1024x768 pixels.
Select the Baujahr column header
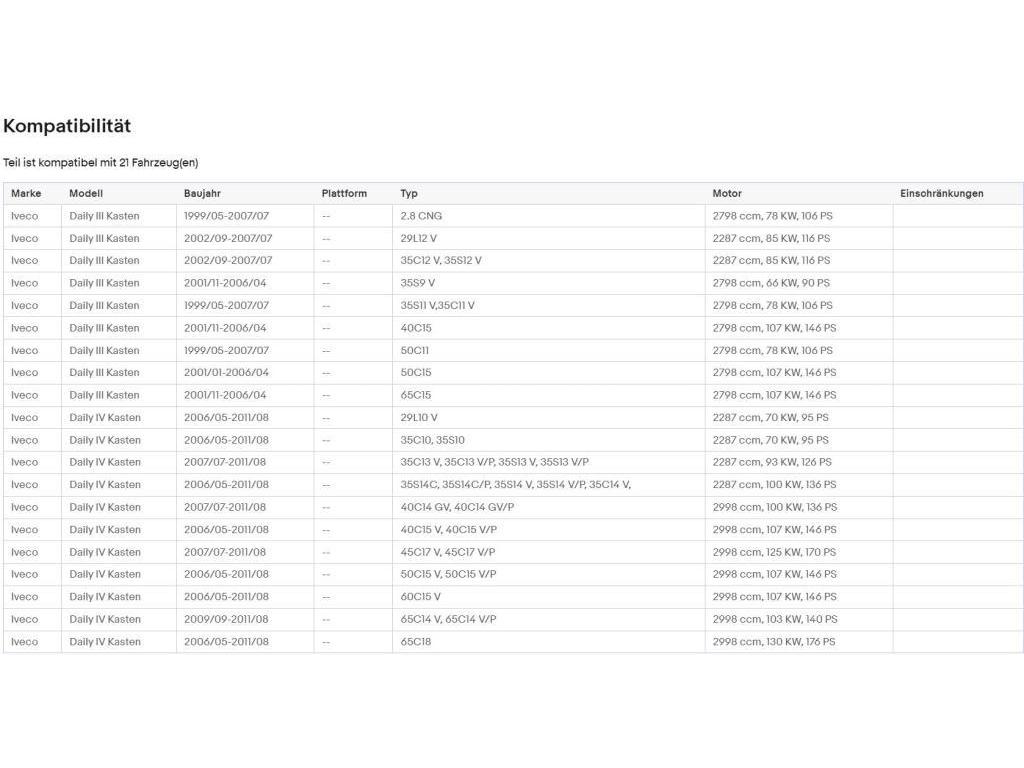tap(202, 193)
